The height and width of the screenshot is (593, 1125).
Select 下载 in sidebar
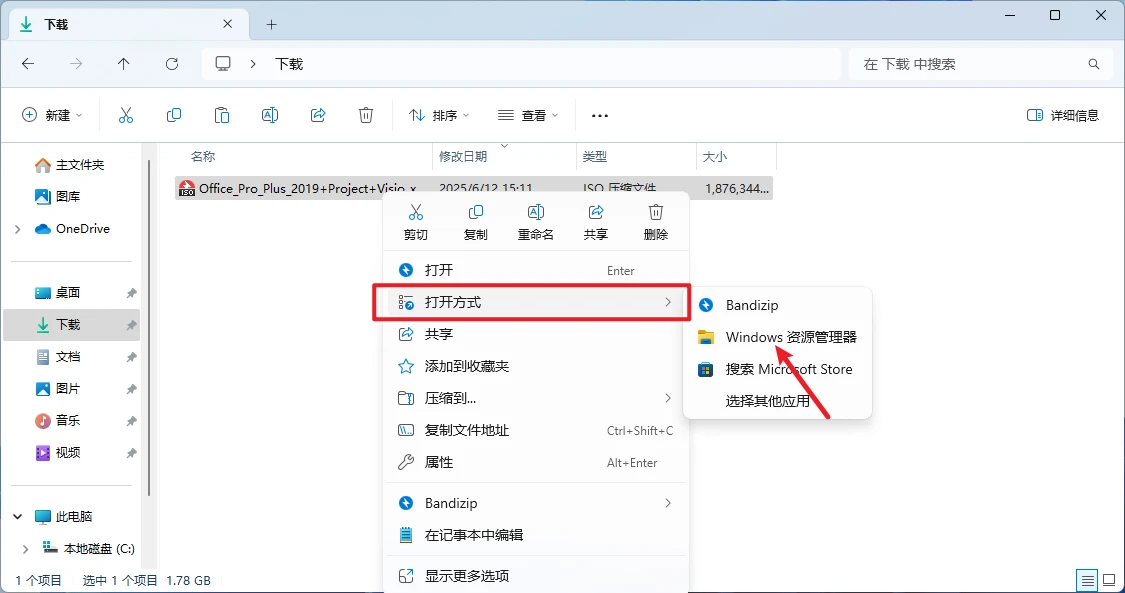[x=72, y=325]
